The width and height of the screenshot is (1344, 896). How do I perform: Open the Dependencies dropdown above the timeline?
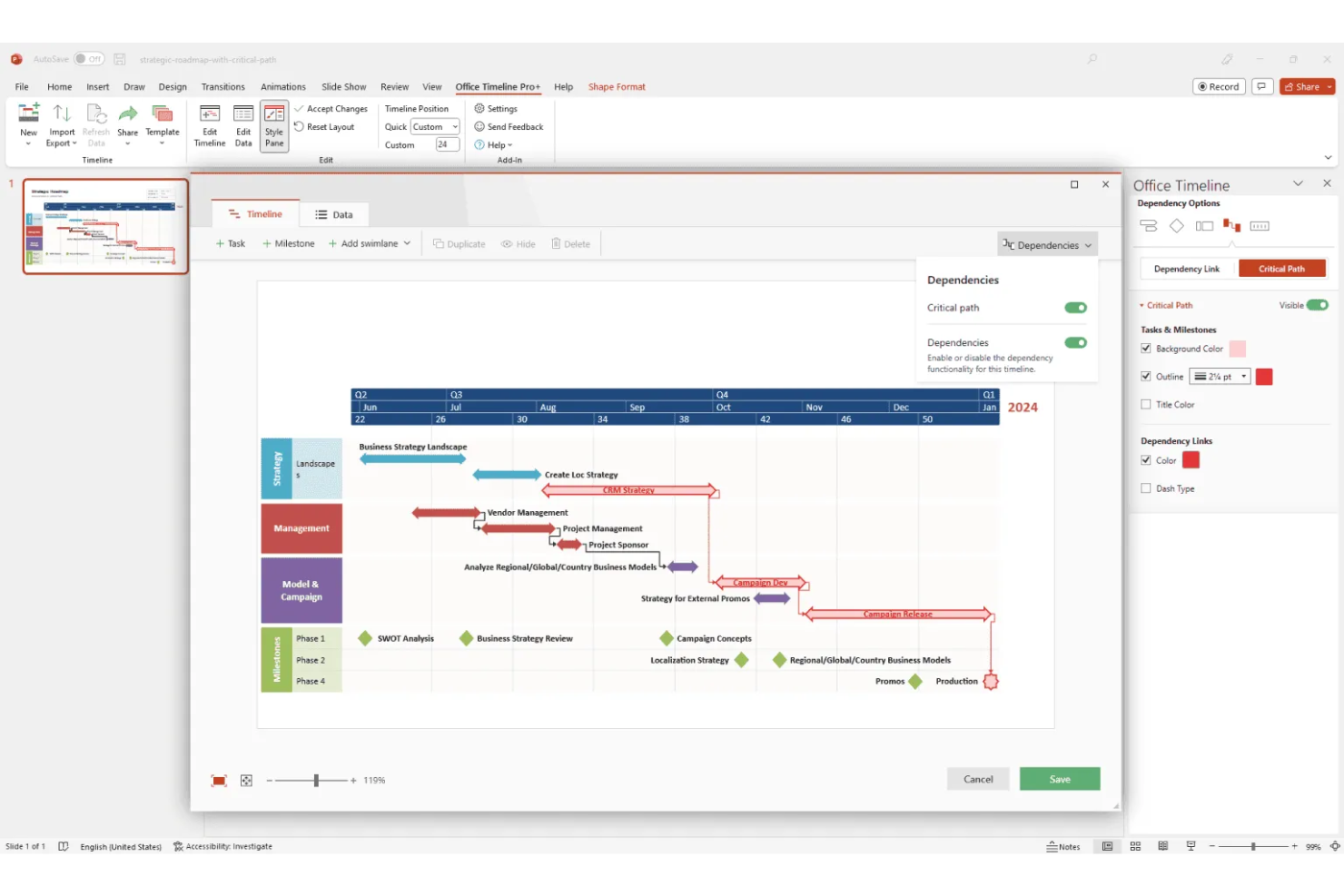pyautogui.click(x=1046, y=244)
